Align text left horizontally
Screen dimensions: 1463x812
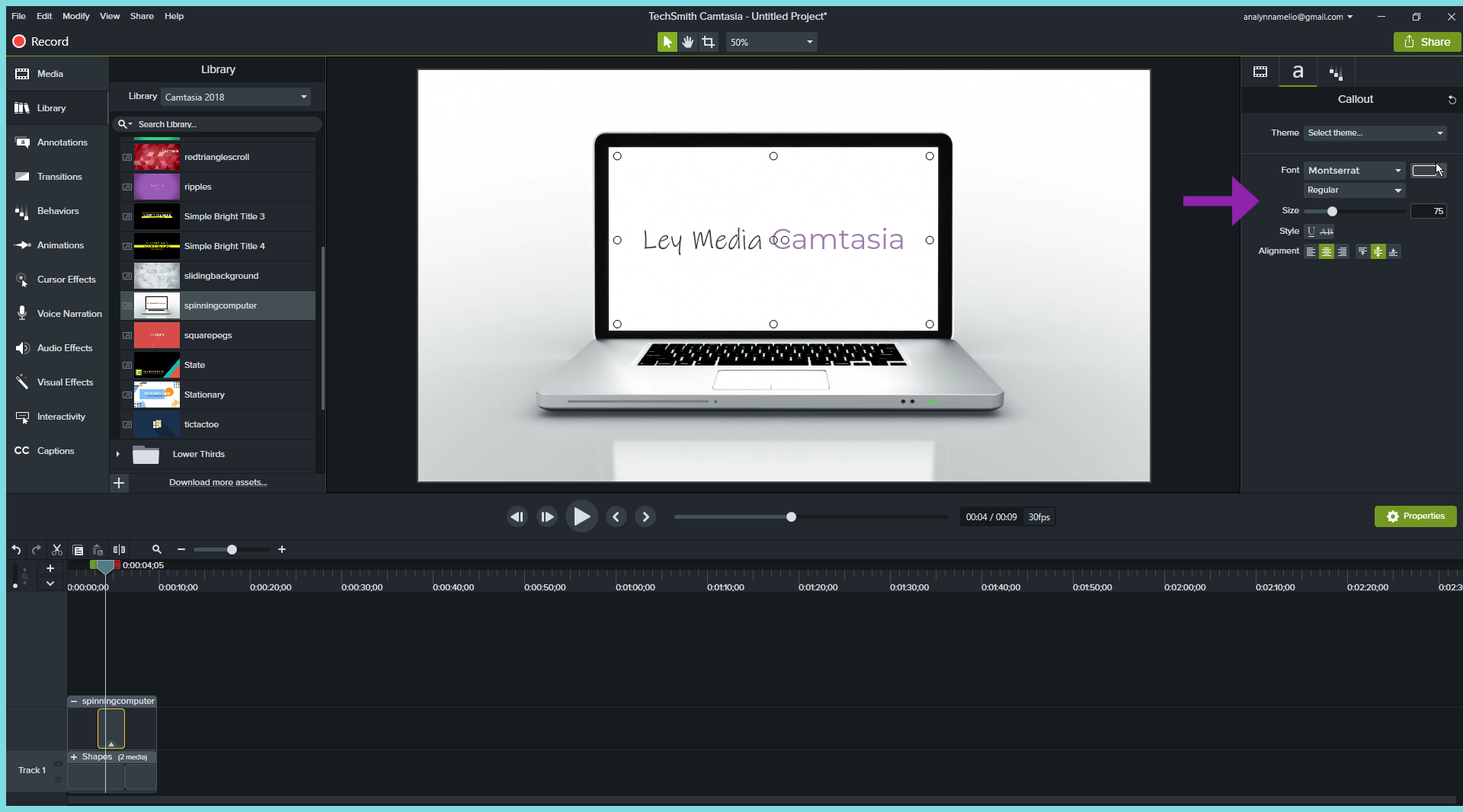click(x=1311, y=251)
